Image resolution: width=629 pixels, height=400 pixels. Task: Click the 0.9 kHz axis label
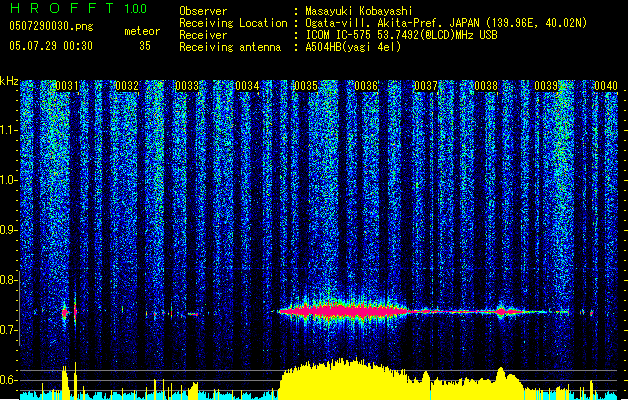[x=8, y=230]
